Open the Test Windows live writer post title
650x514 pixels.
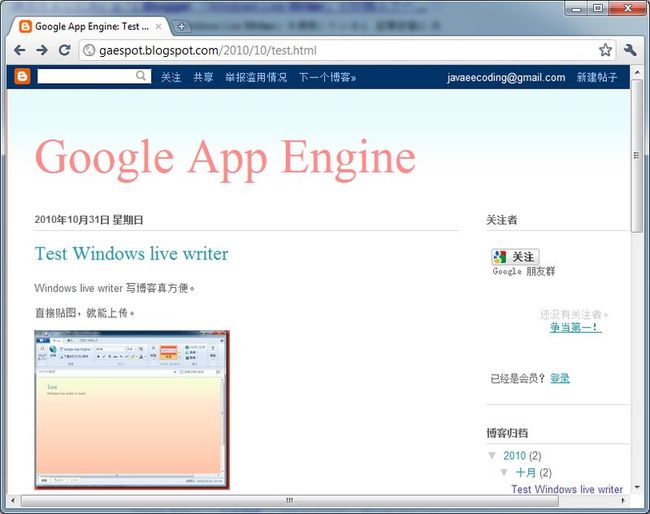pos(131,254)
